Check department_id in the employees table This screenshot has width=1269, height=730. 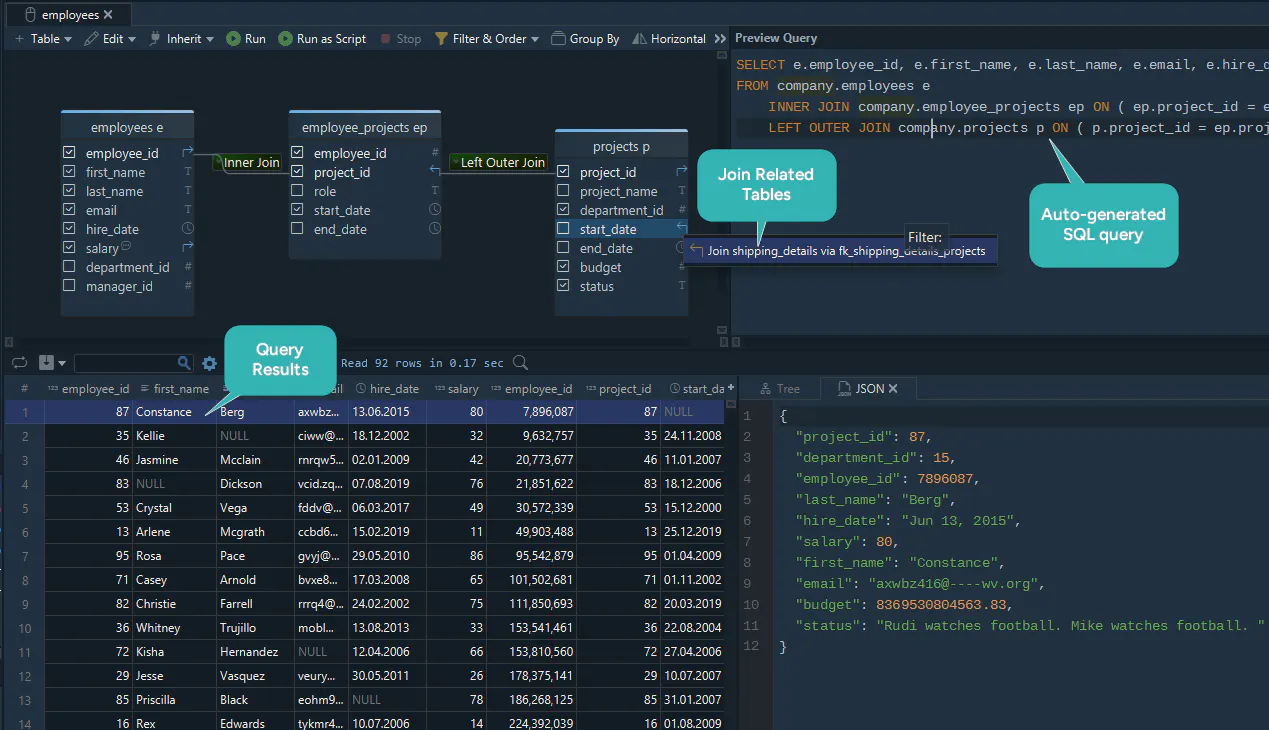(x=69, y=267)
